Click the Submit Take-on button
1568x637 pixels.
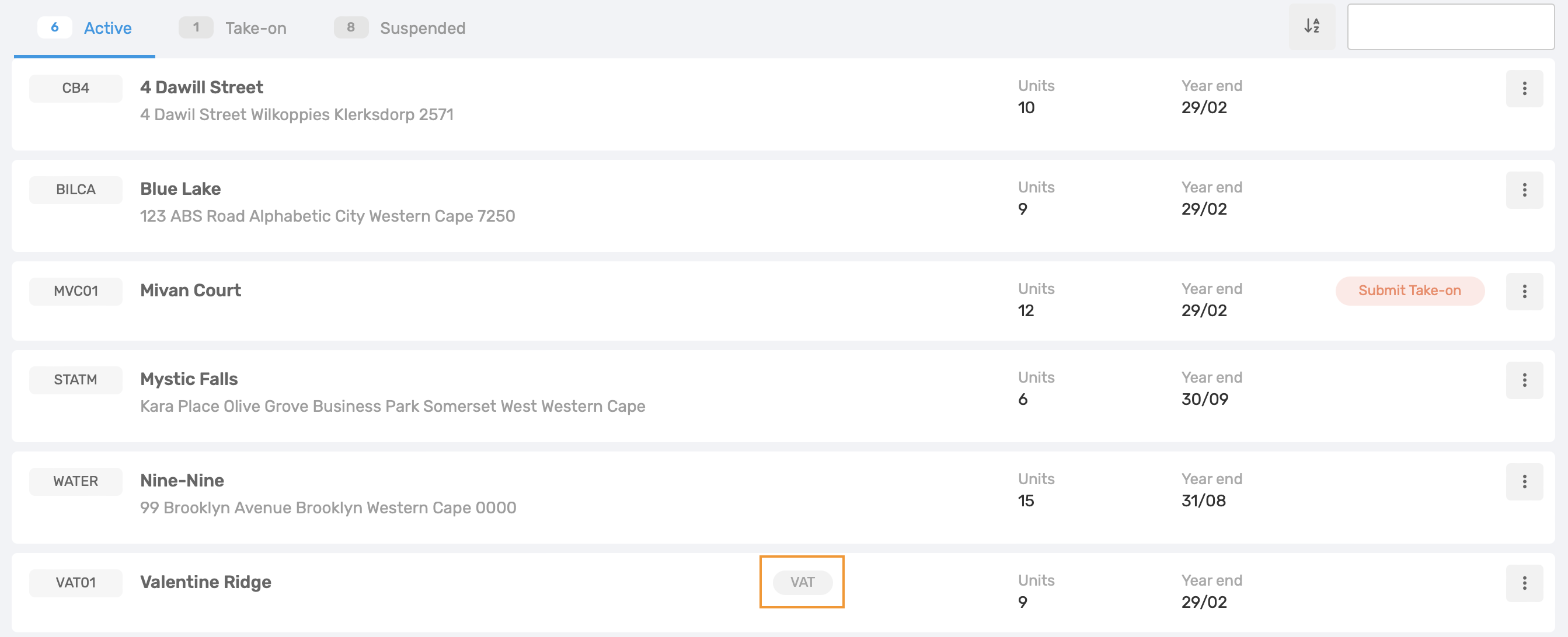[x=1409, y=291]
